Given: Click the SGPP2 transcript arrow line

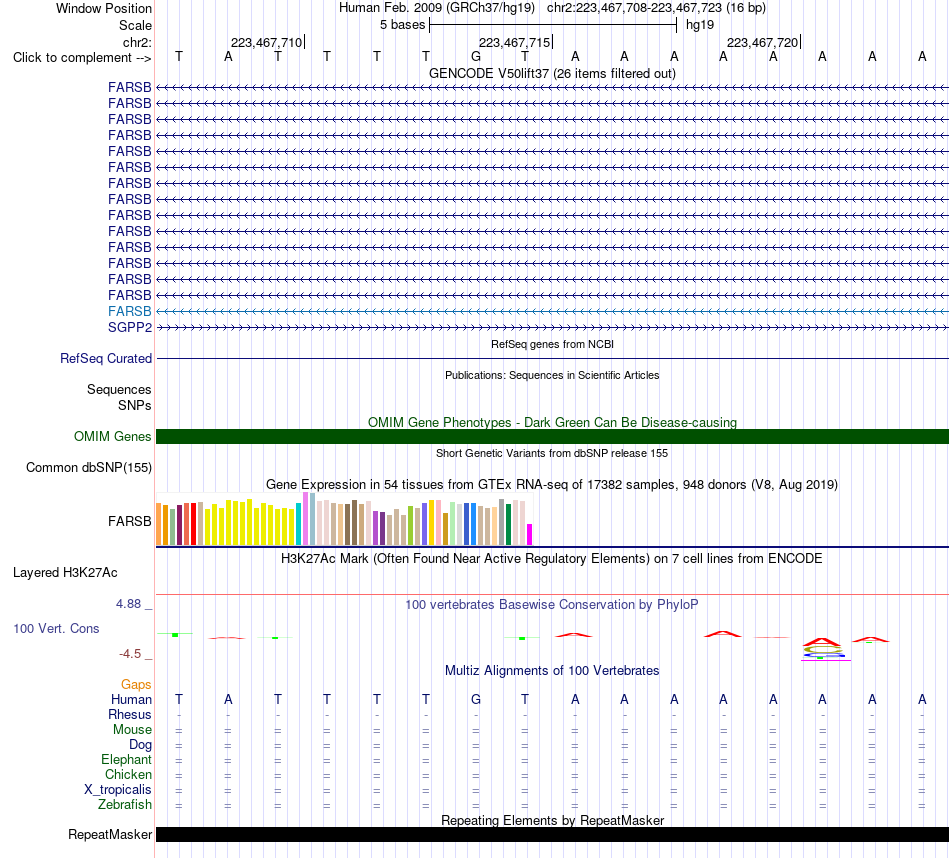Looking at the screenshot, I should pos(552,327).
